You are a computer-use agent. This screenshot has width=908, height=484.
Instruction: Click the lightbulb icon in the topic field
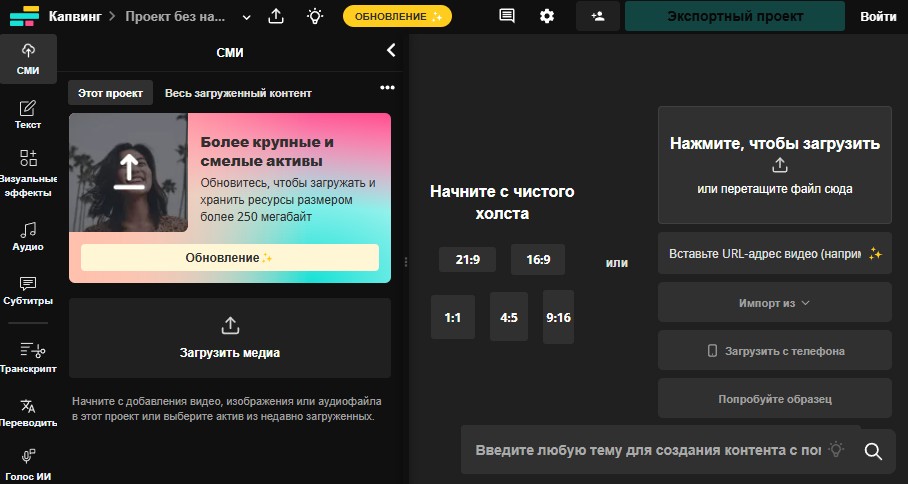(836, 449)
